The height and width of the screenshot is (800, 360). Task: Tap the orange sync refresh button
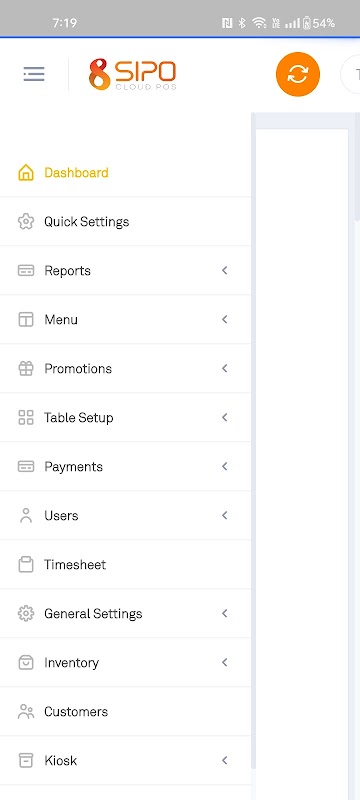(x=298, y=74)
